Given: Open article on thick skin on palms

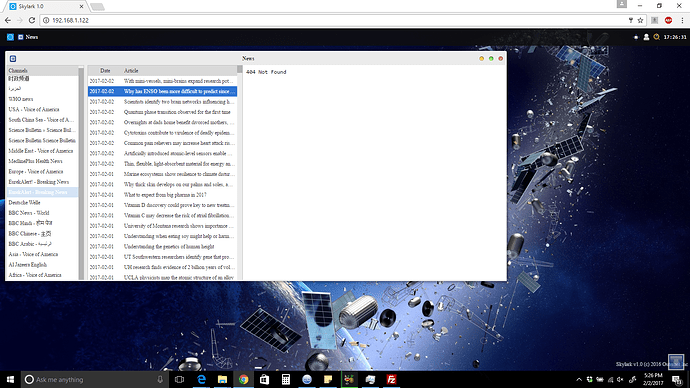Looking at the screenshot, I should (162, 184).
